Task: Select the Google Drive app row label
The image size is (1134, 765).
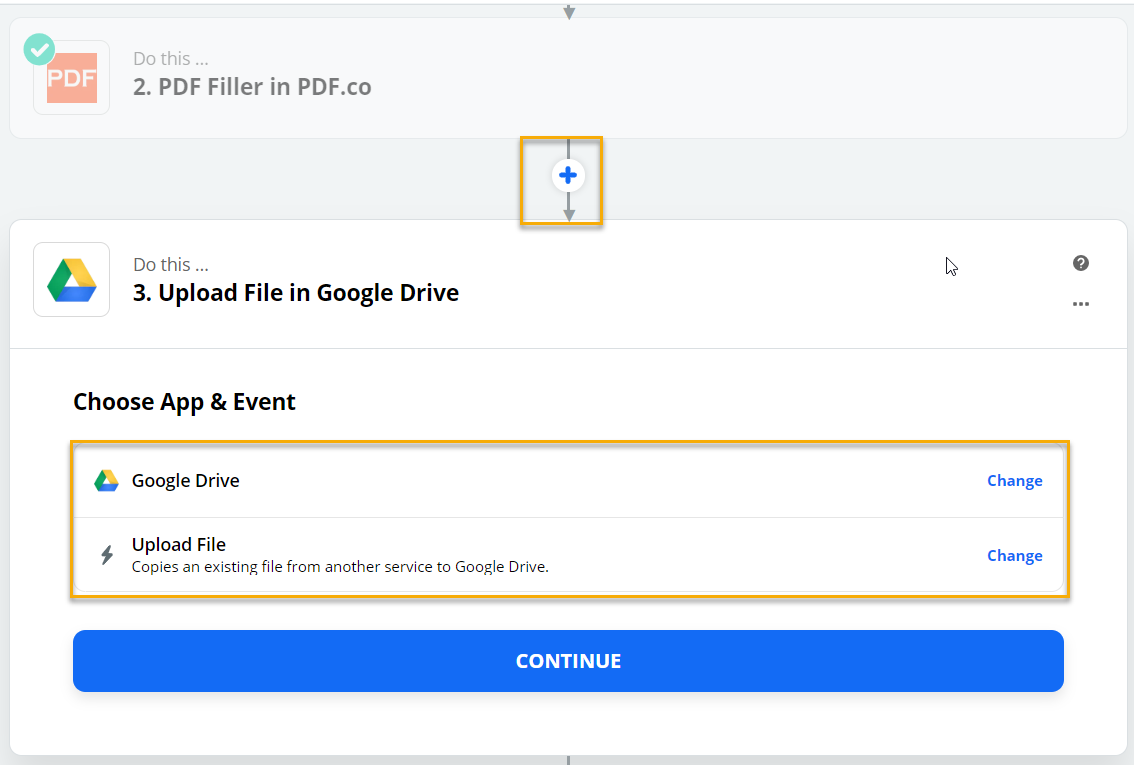Action: tap(186, 481)
